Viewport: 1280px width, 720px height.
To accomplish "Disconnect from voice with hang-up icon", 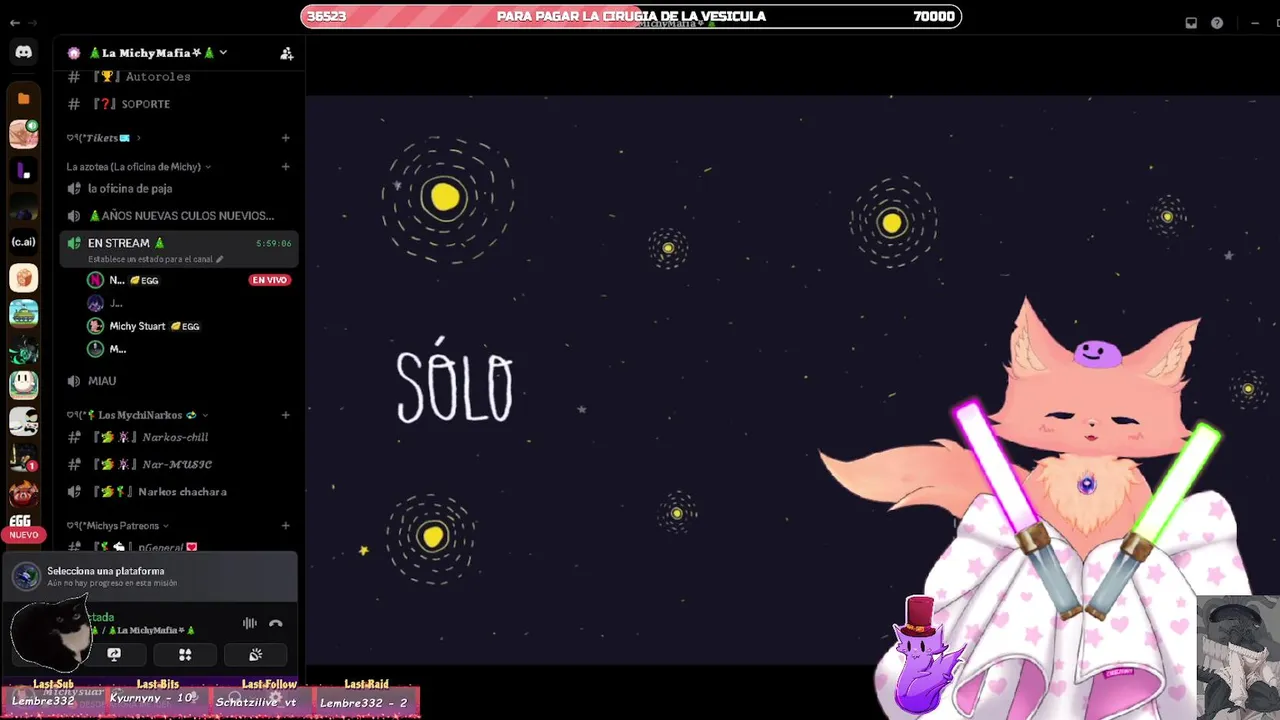I will 276,623.
